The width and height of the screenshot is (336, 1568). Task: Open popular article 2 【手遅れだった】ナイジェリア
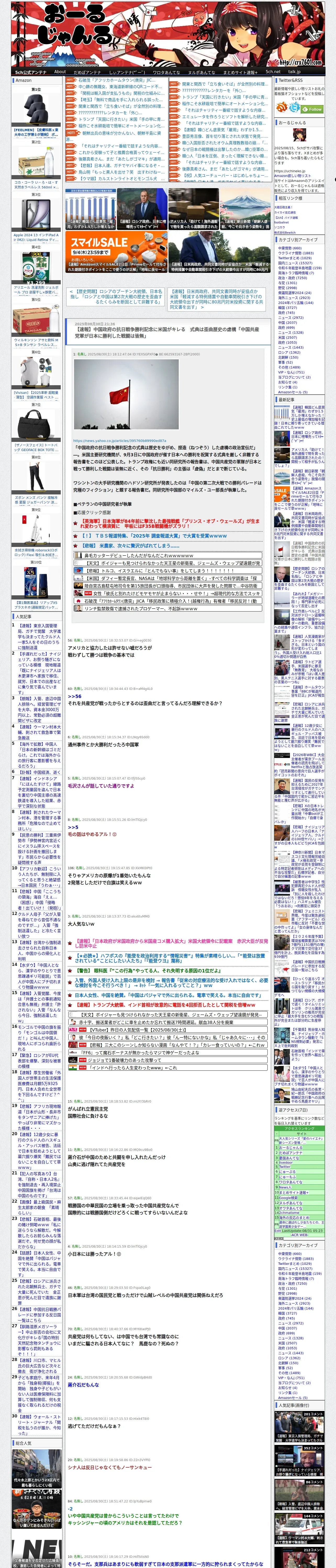39,673
